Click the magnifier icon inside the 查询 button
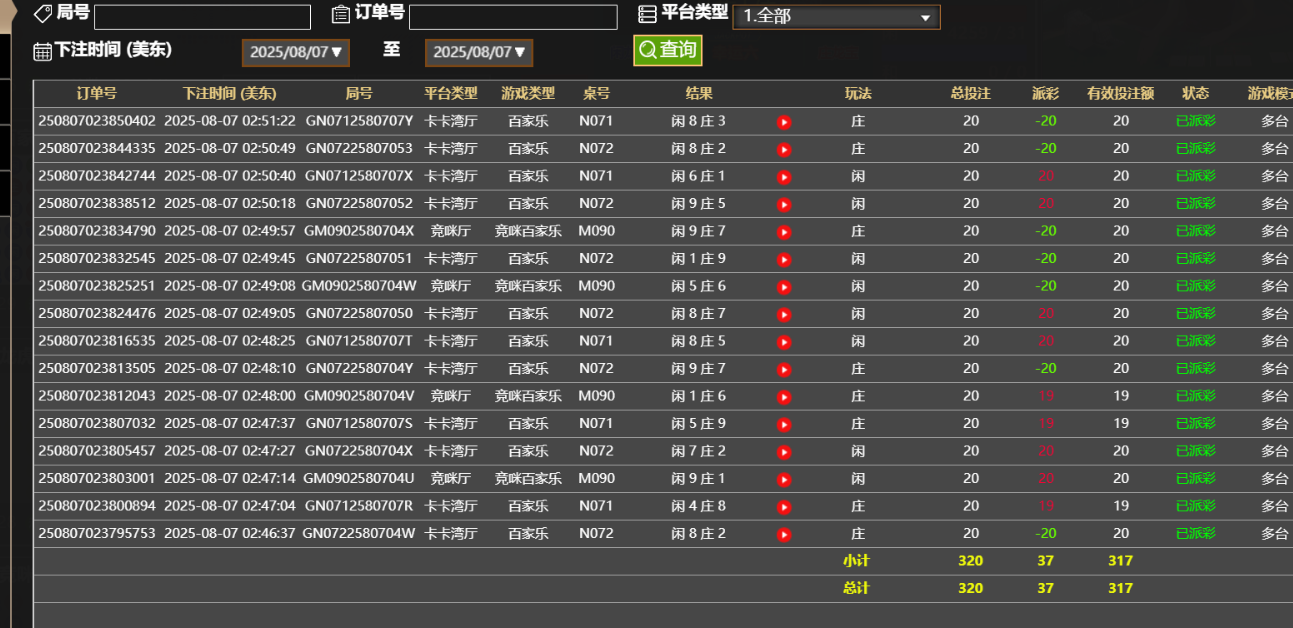The height and width of the screenshot is (628, 1293). click(648, 48)
